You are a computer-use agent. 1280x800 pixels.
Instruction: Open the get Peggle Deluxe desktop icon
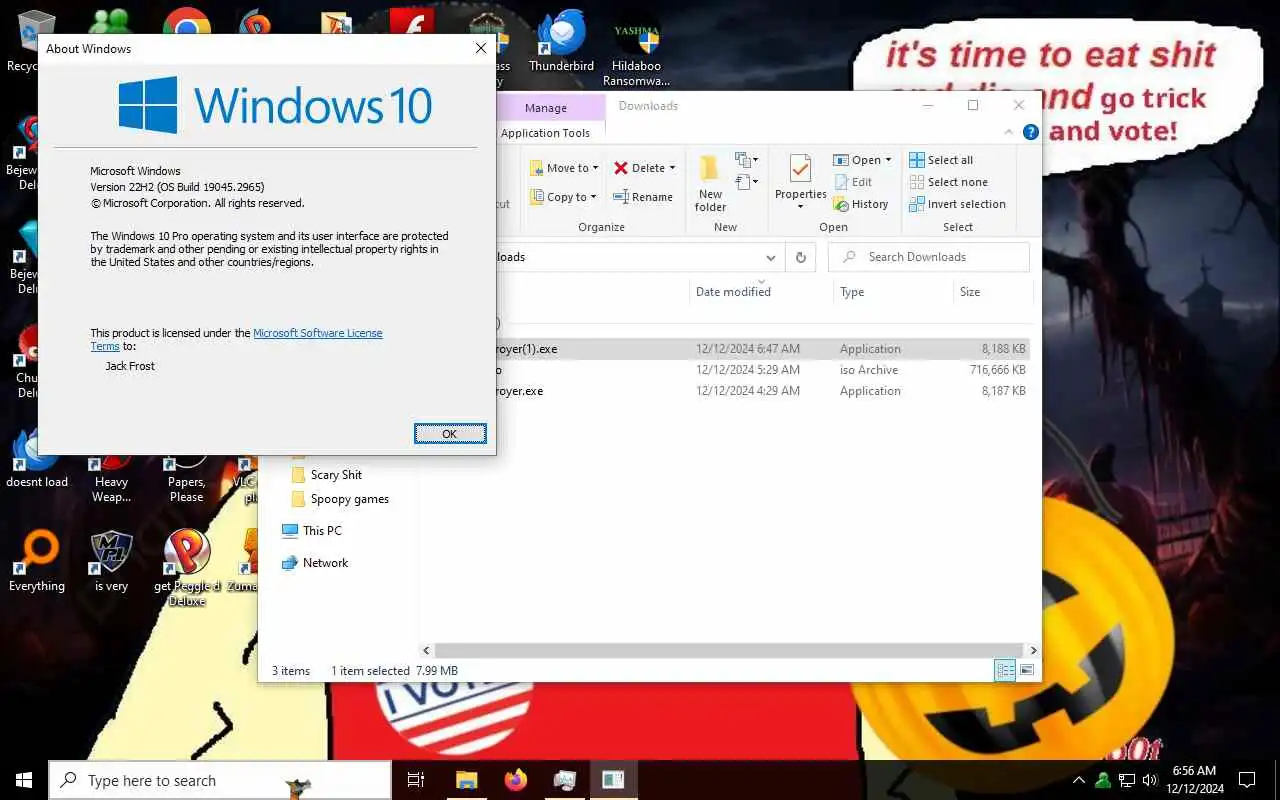[x=187, y=568]
